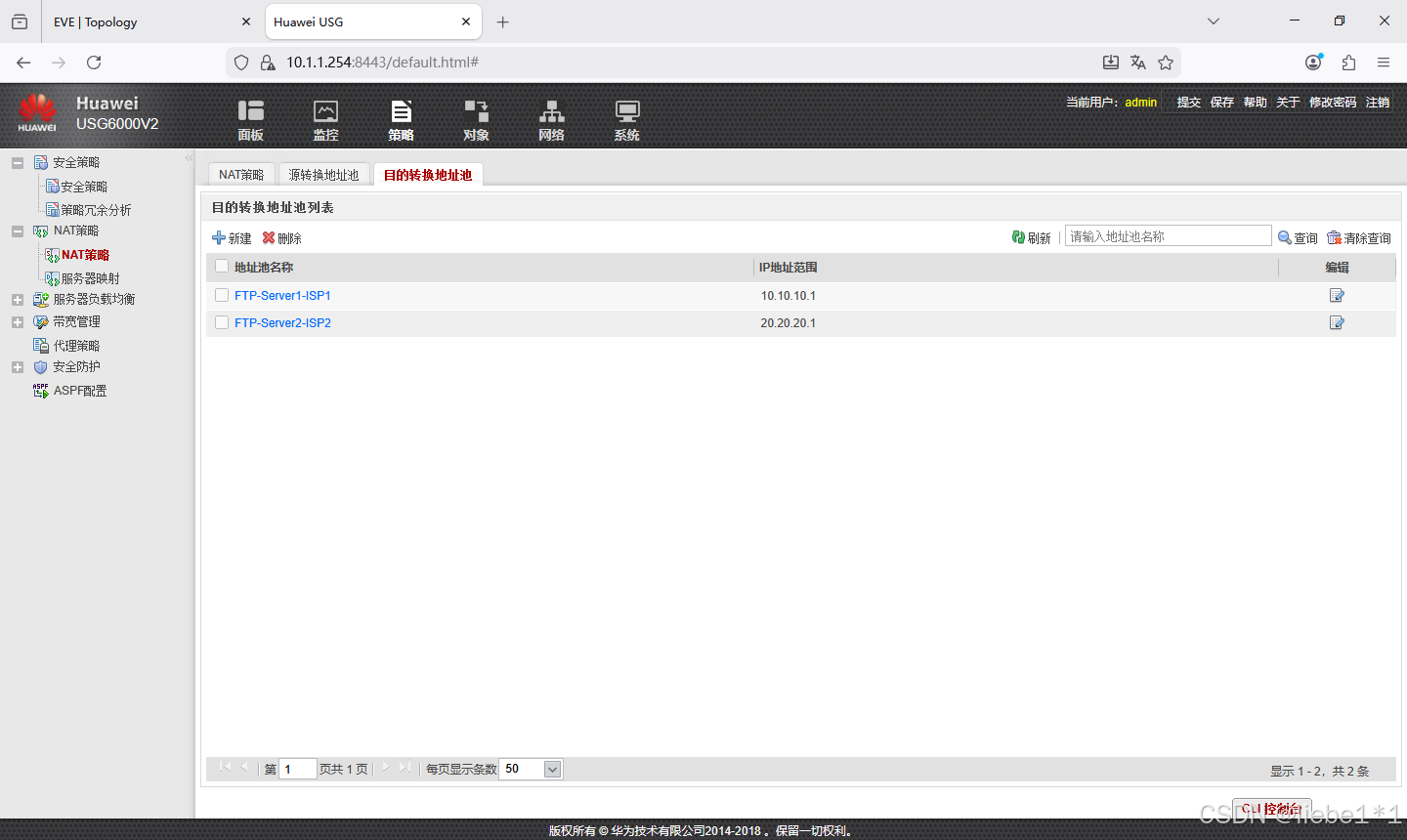Open the 网络 network icon
Screen dimensions: 1407x840
(551, 120)
